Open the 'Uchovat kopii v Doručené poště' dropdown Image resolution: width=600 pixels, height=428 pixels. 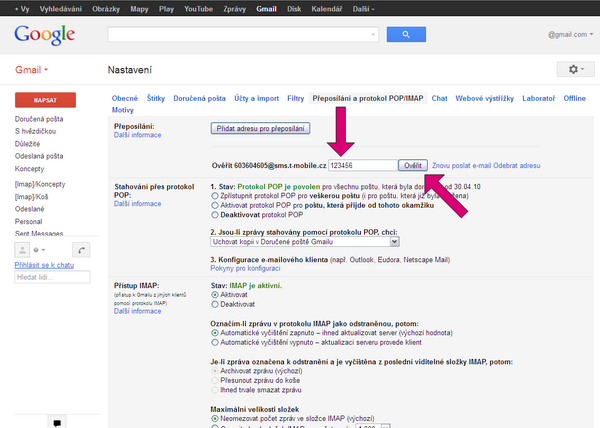pos(305,242)
